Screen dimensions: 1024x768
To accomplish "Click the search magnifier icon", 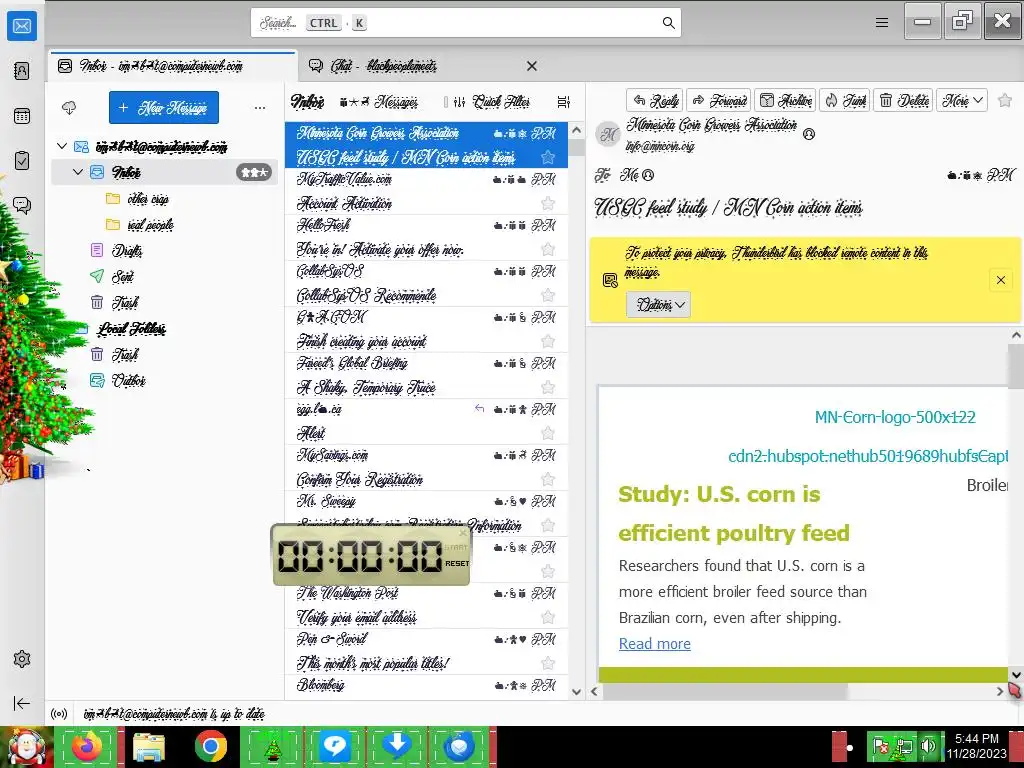I will point(668,23).
